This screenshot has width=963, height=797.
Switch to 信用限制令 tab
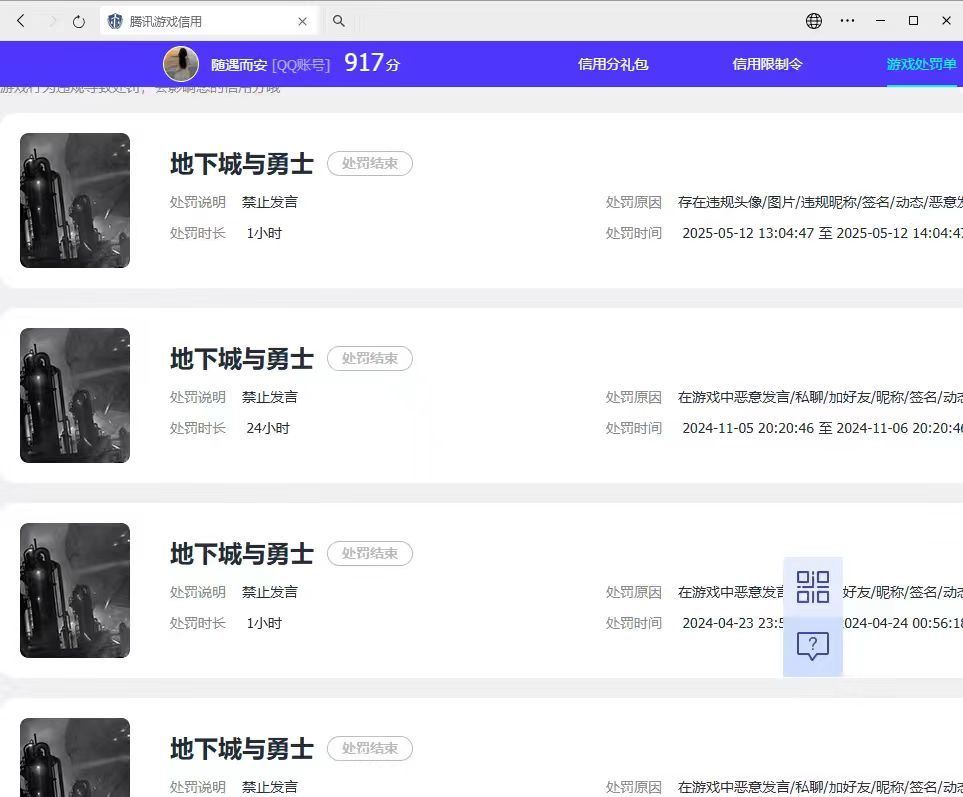[767, 64]
